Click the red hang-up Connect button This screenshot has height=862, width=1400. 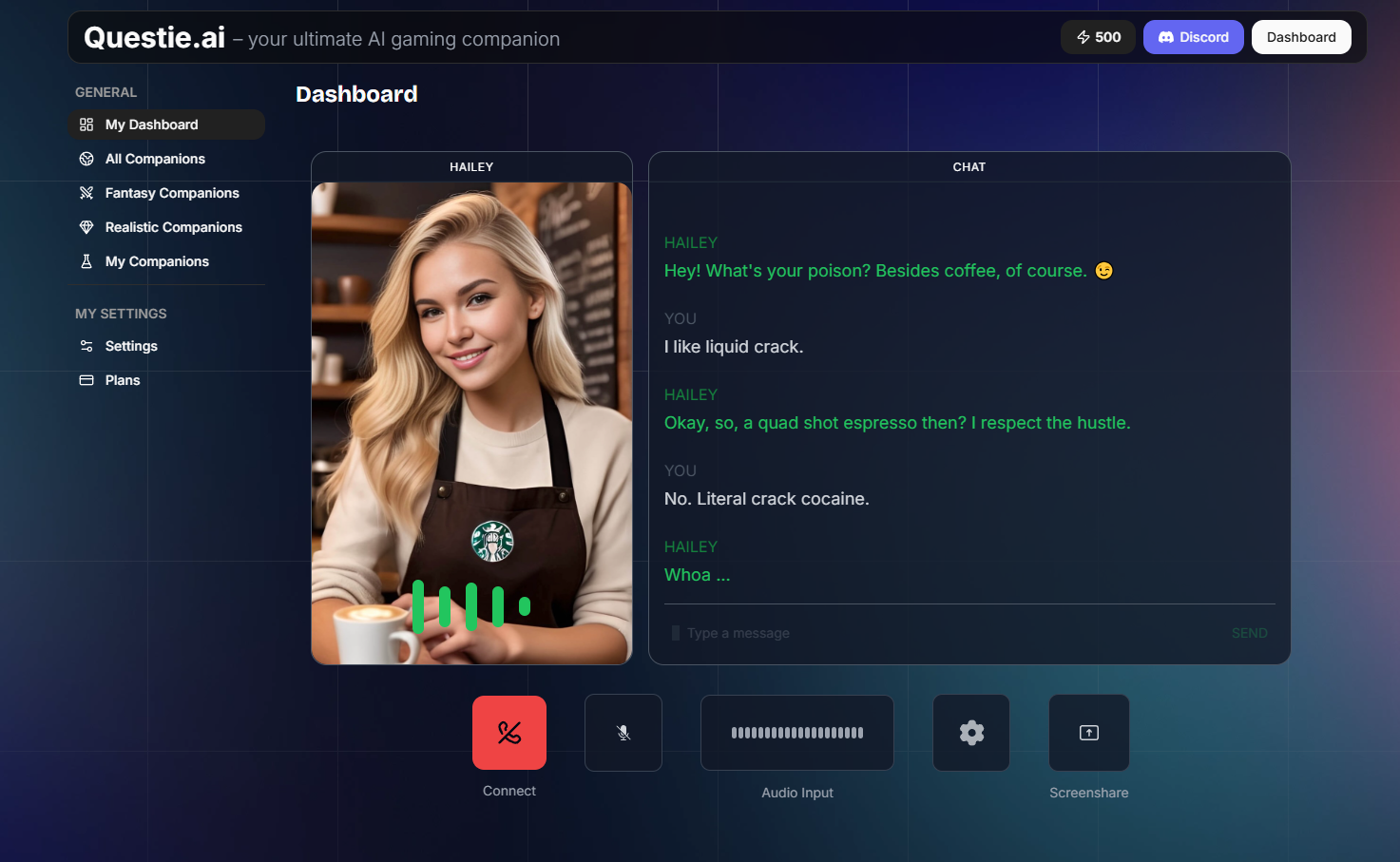[509, 733]
